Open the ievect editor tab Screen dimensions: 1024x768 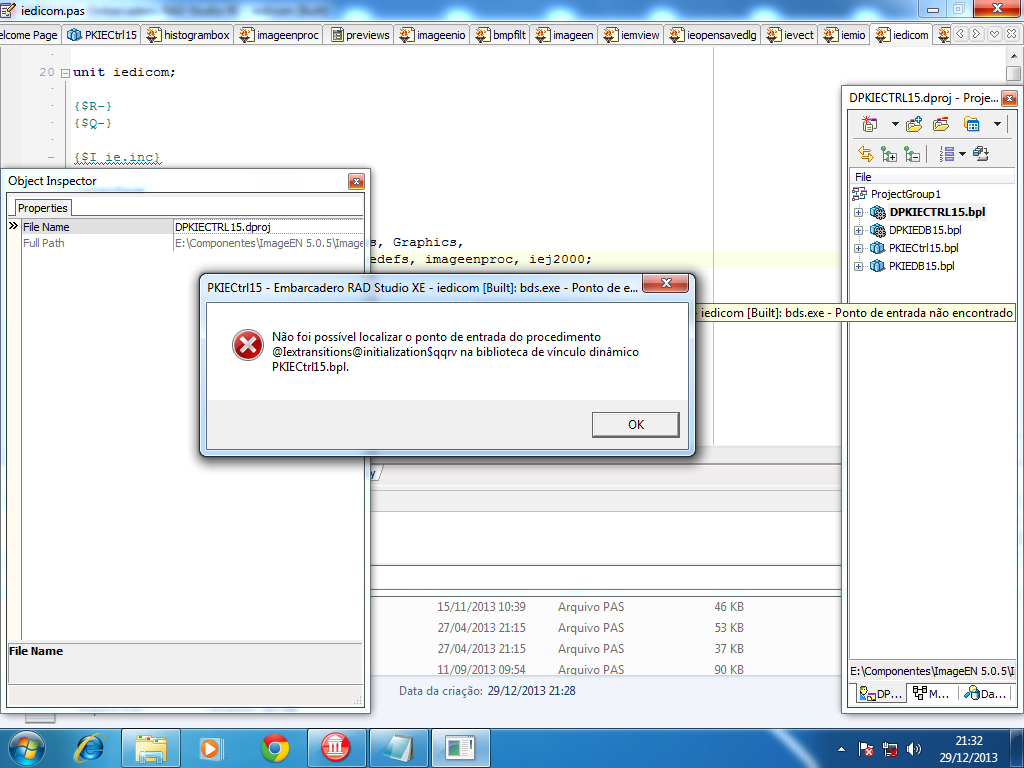coord(790,35)
